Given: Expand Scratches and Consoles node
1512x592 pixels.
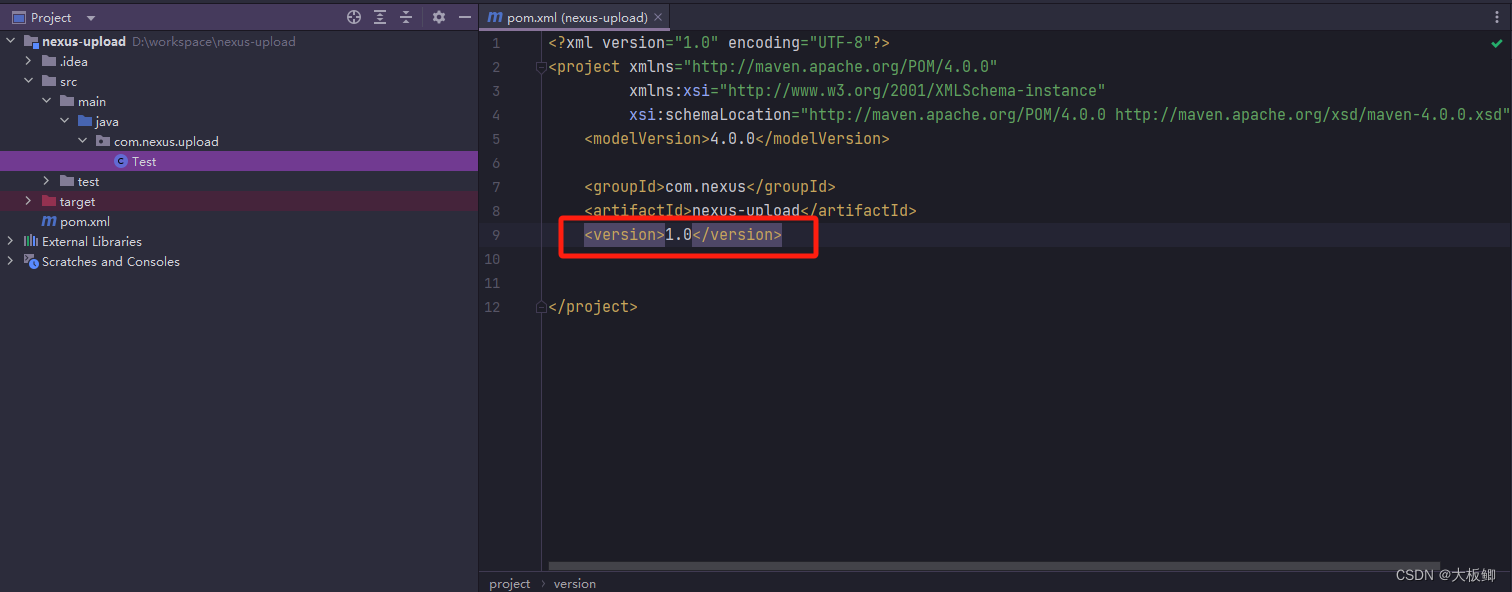Looking at the screenshot, I should coord(11,261).
